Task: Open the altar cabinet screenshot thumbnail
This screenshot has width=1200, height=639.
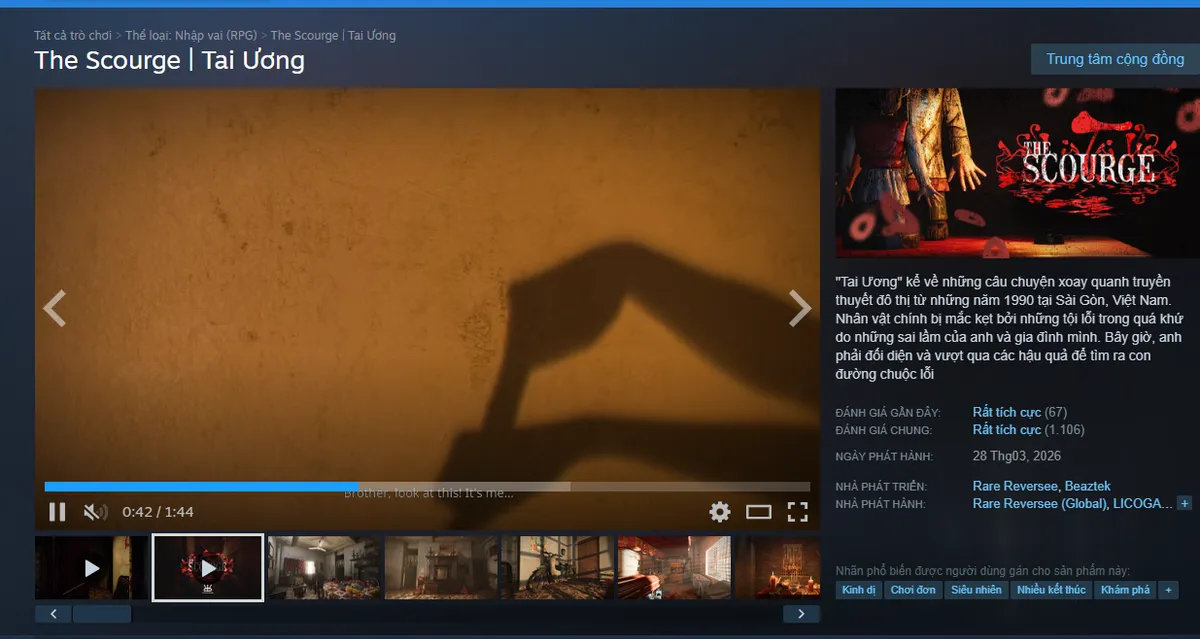Action: (441, 568)
